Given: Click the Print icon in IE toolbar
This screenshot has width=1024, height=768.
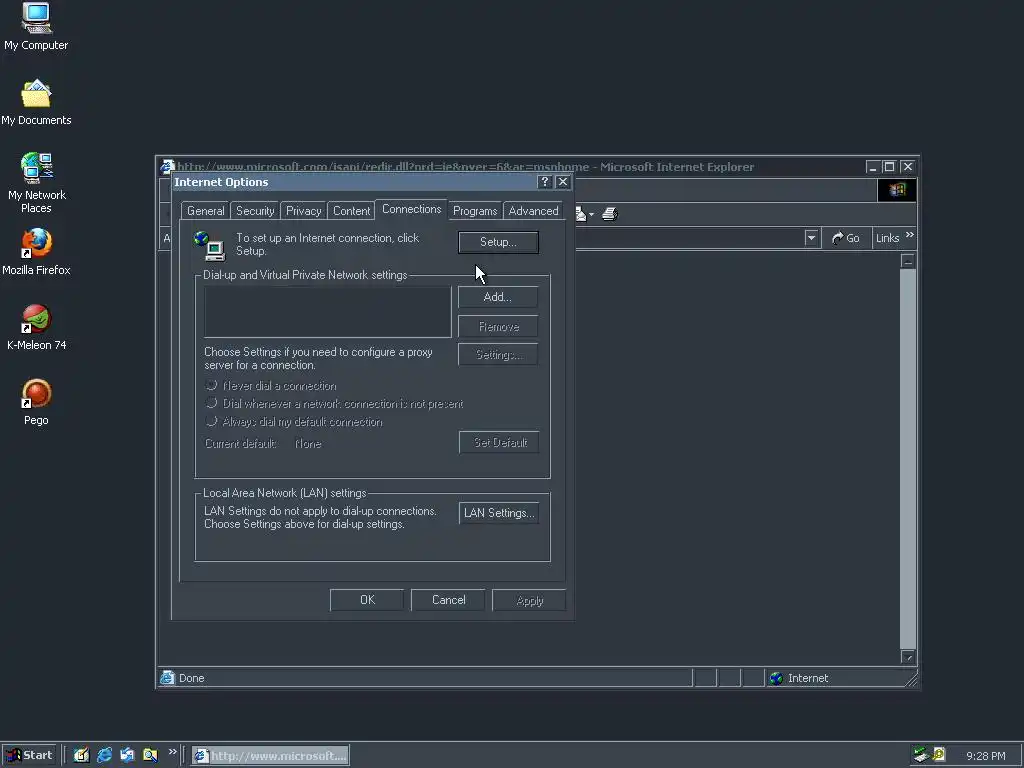Looking at the screenshot, I should 610,214.
